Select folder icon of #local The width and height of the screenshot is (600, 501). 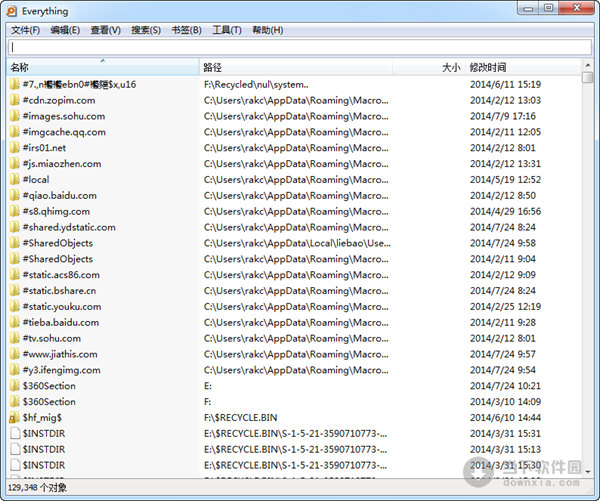(15, 180)
